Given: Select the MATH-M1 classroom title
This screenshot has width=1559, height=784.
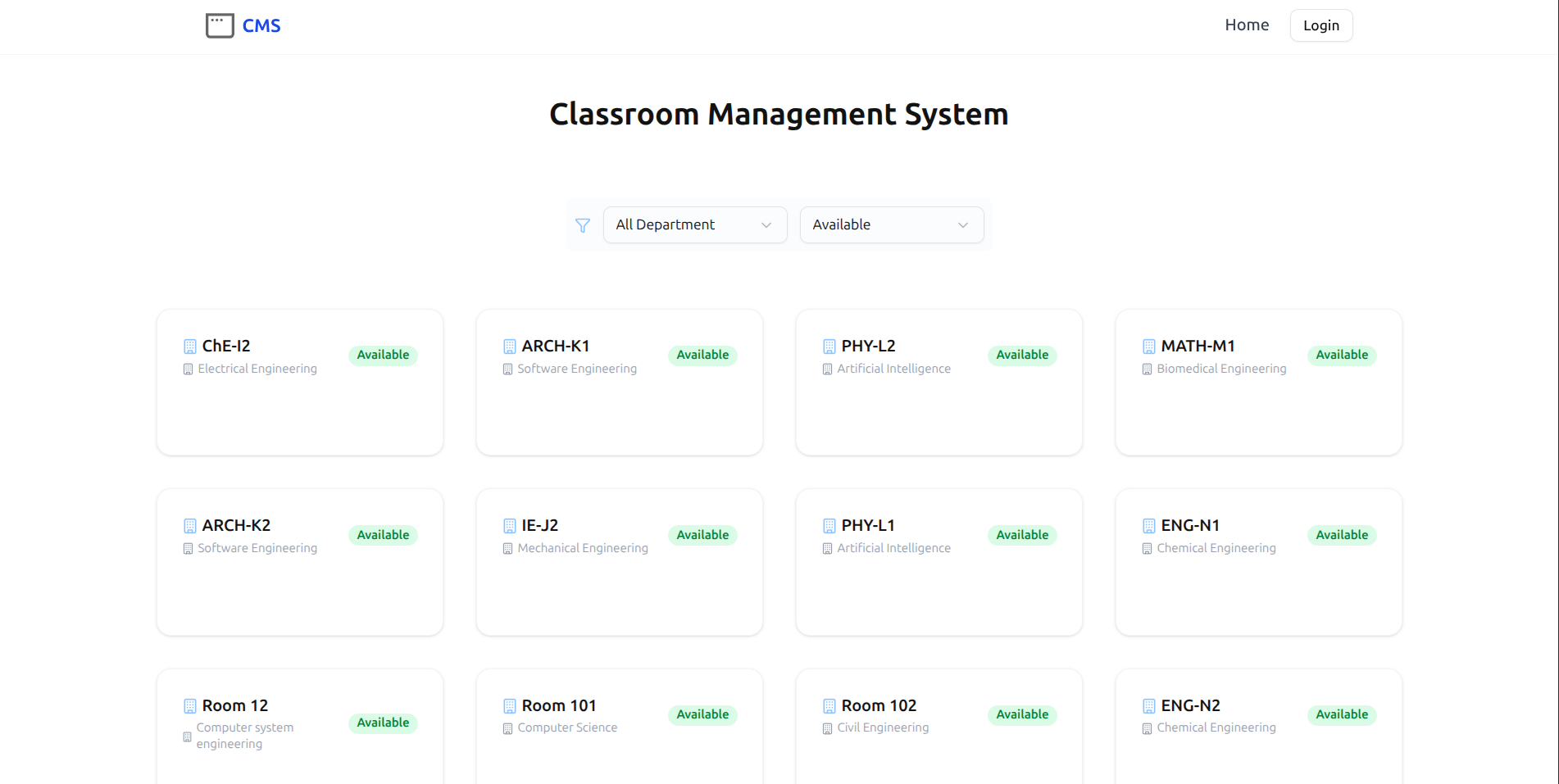Looking at the screenshot, I should pyautogui.click(x=1198, y=347).
